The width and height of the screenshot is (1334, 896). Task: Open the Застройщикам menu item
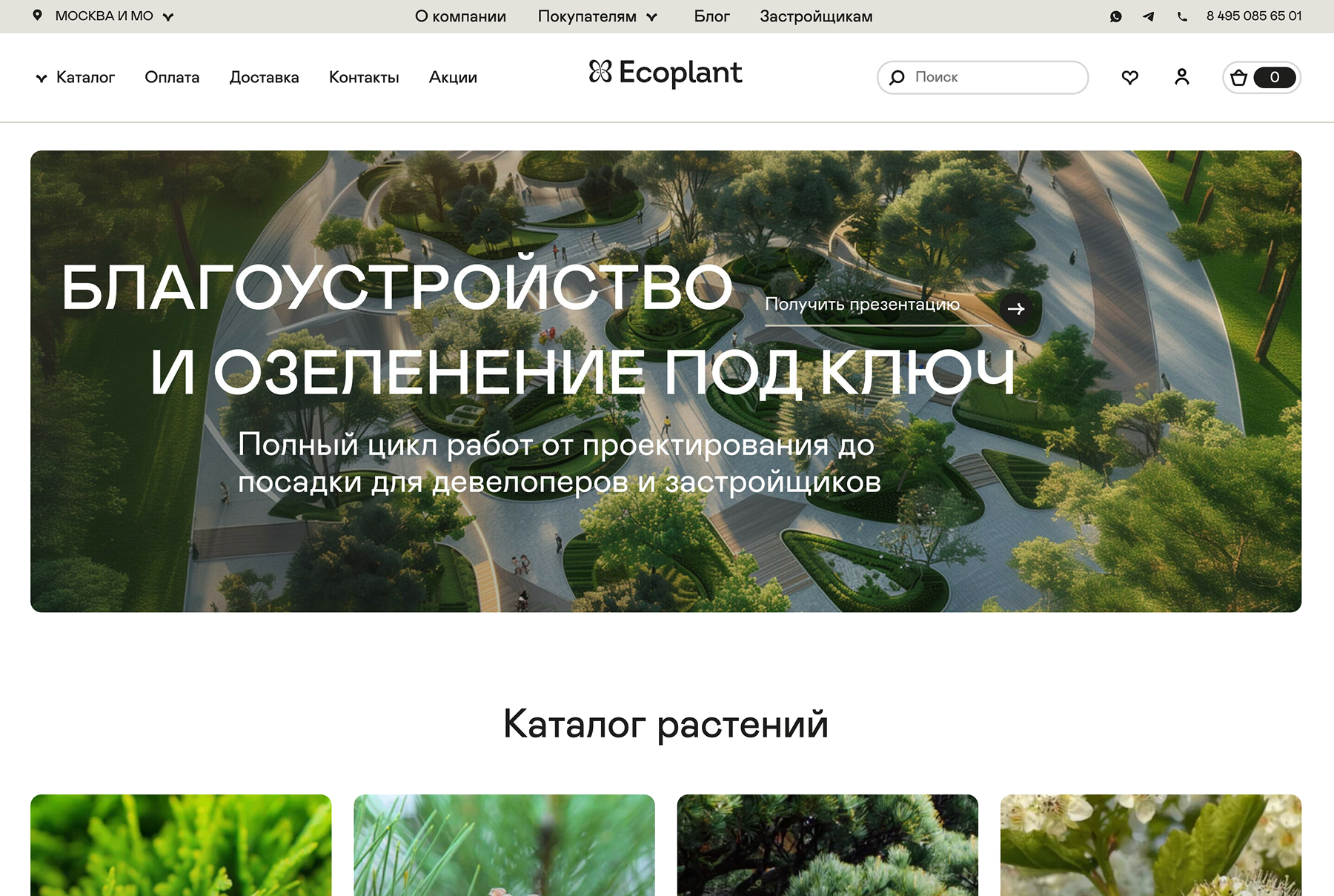[x=816, y=16]
